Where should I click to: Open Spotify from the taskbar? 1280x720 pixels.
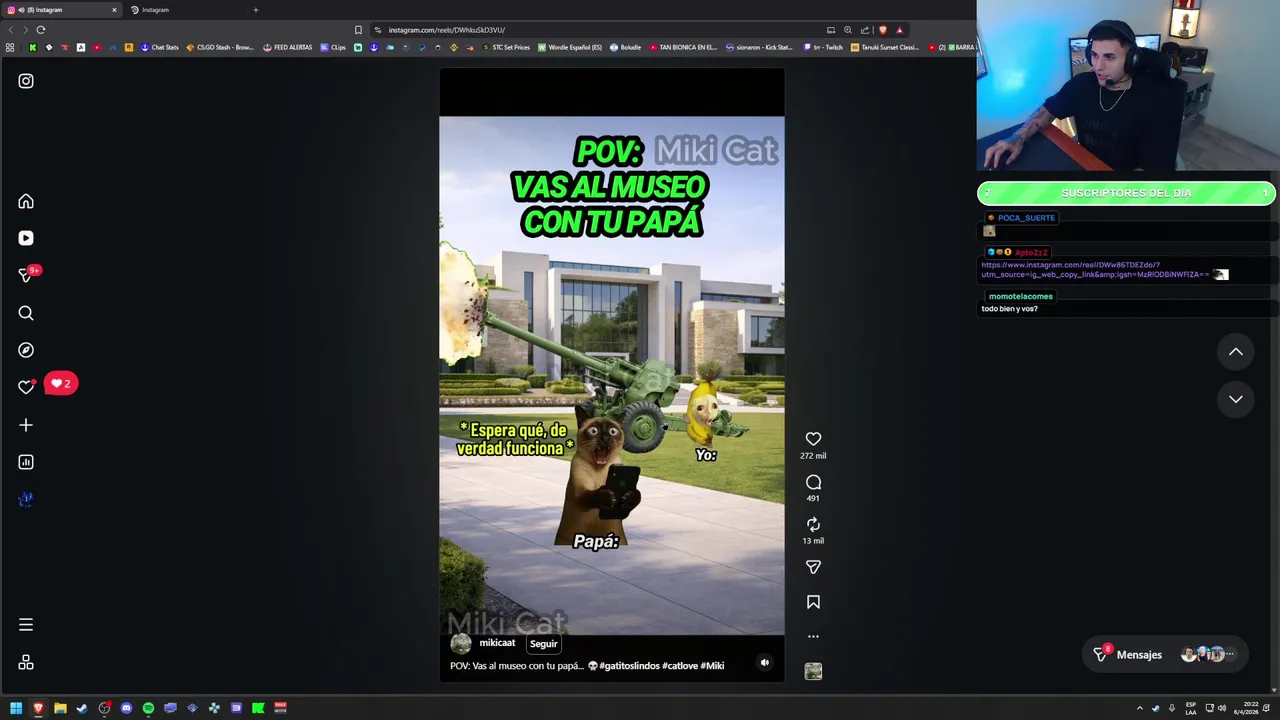148,708
